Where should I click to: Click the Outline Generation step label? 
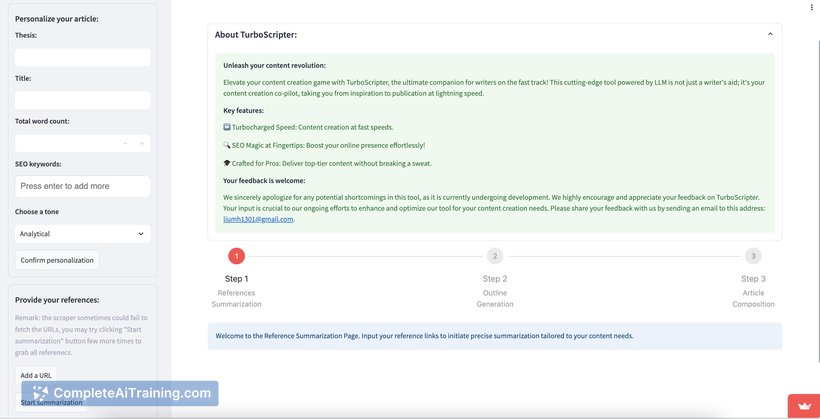495,299
